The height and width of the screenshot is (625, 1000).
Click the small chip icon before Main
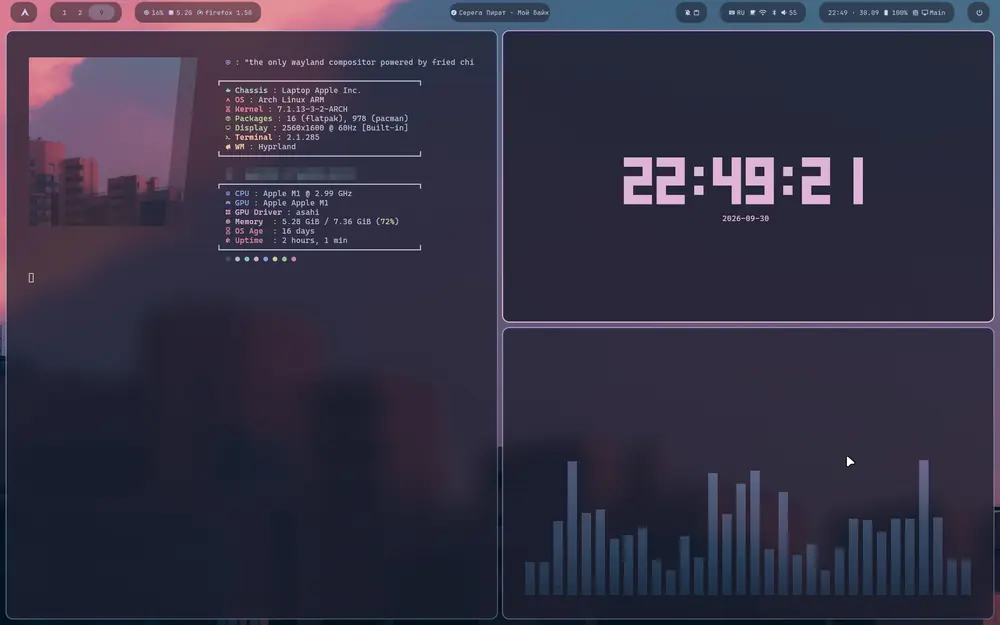tap(915, 13)
